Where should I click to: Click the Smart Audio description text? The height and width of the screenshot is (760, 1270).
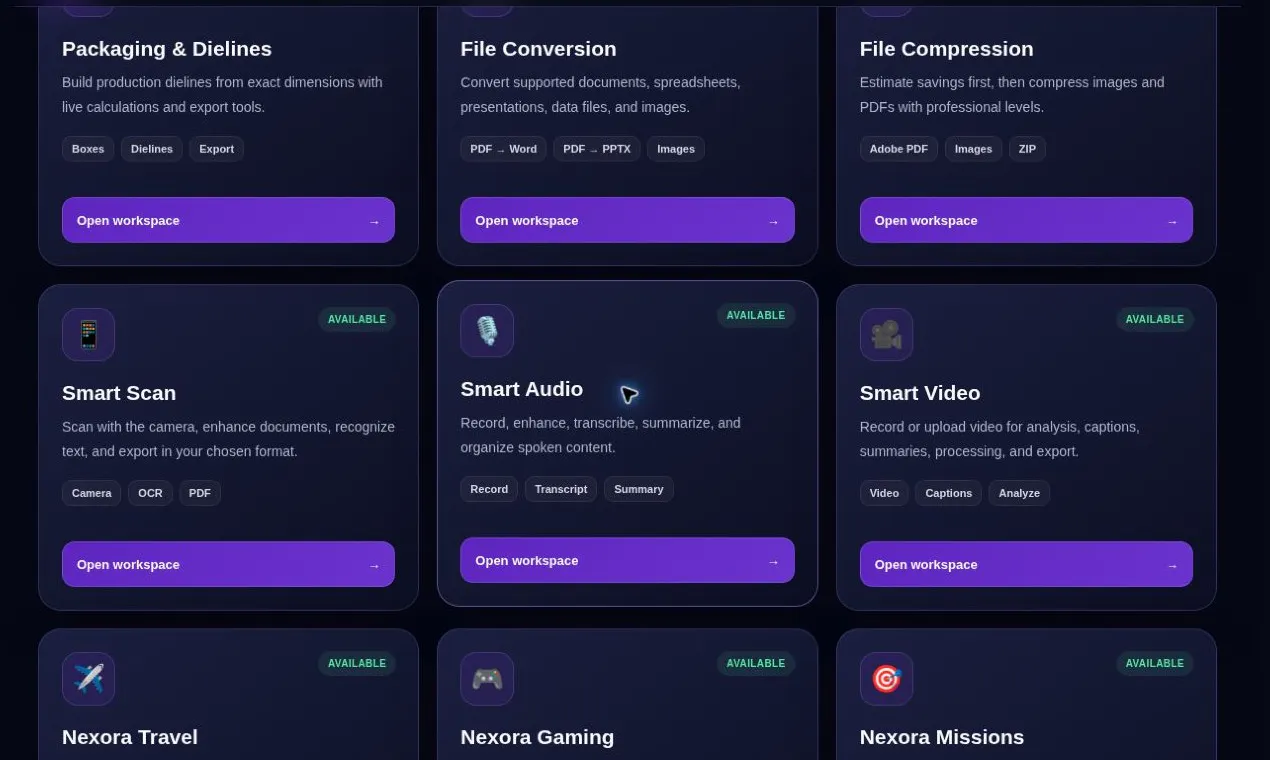[600, 435]
